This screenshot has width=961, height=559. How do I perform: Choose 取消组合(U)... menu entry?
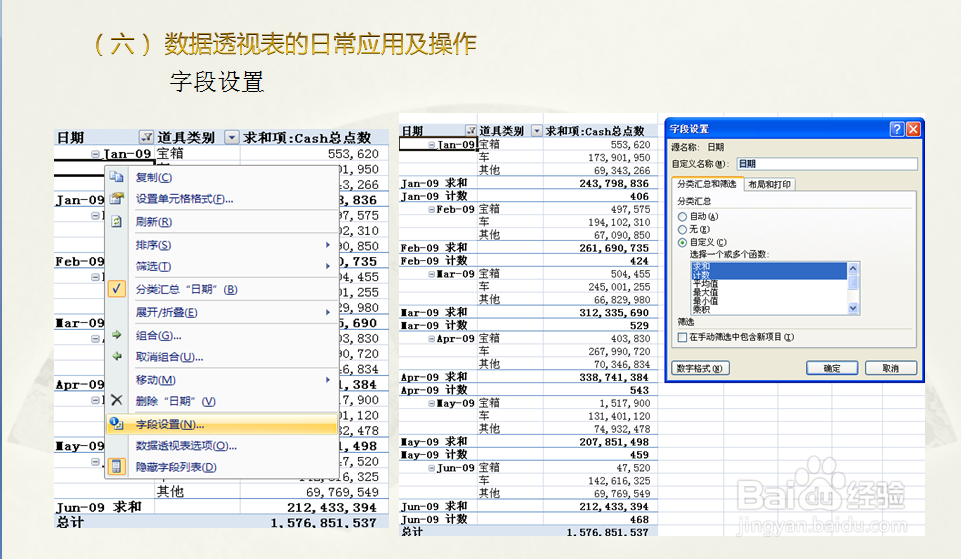tap(222, 357)
